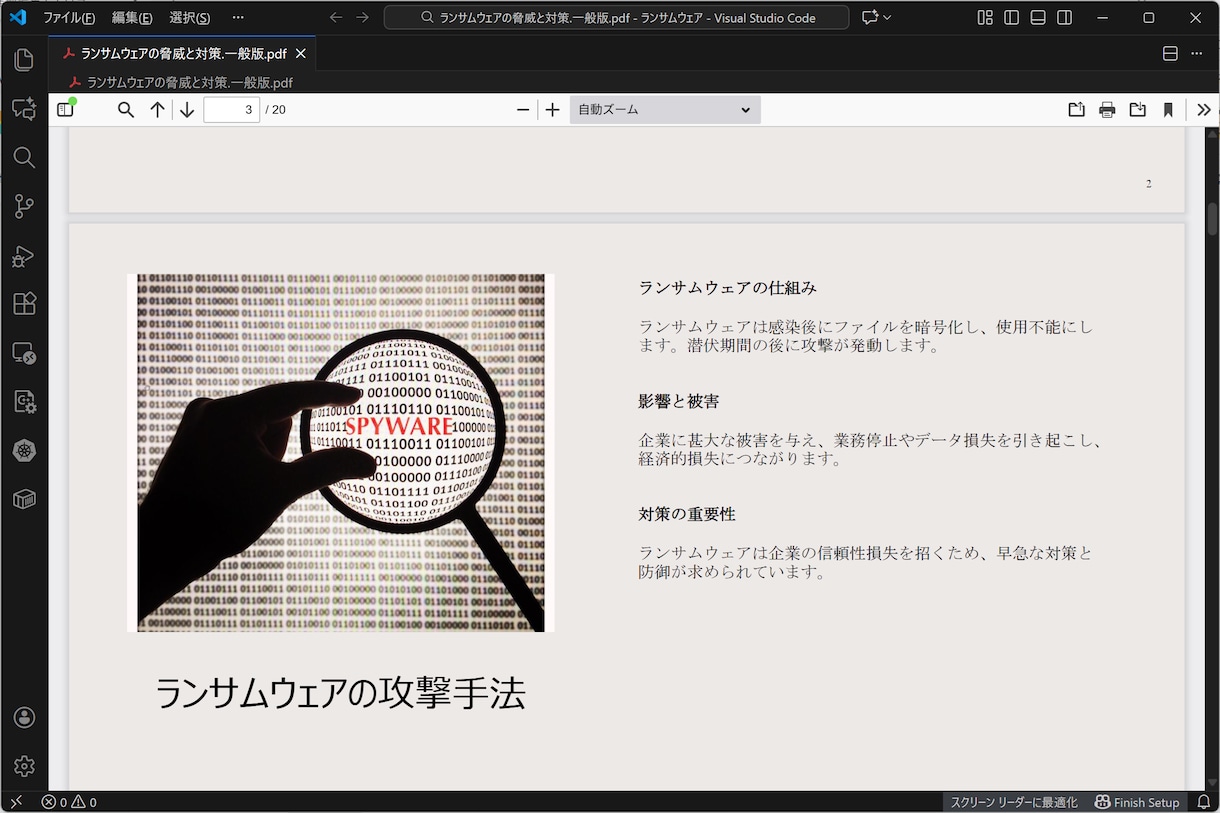1220x813 pixels.
Task: Click the heading 対策の重要性
Action: click(687, 514)
